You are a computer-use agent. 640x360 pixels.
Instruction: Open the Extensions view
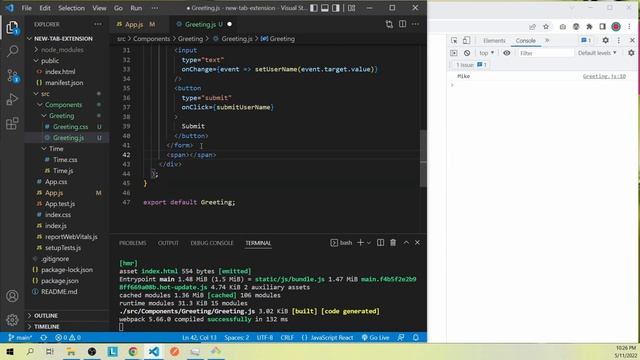click(12, 123)
